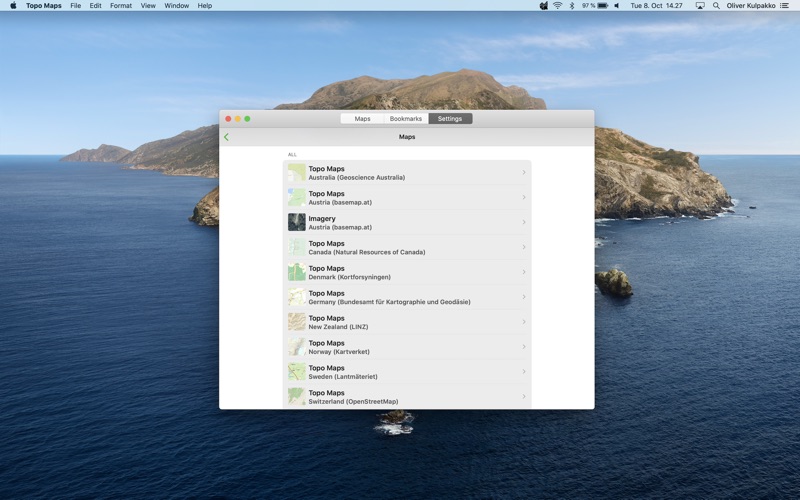Screen dimensions: 800x500
Task: Expand Switzerland (OpenStreetMap) row chevron
Action: pos(524,396)
